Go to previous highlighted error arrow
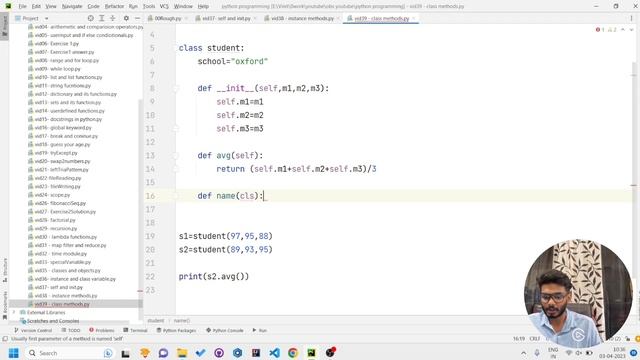 623,30
